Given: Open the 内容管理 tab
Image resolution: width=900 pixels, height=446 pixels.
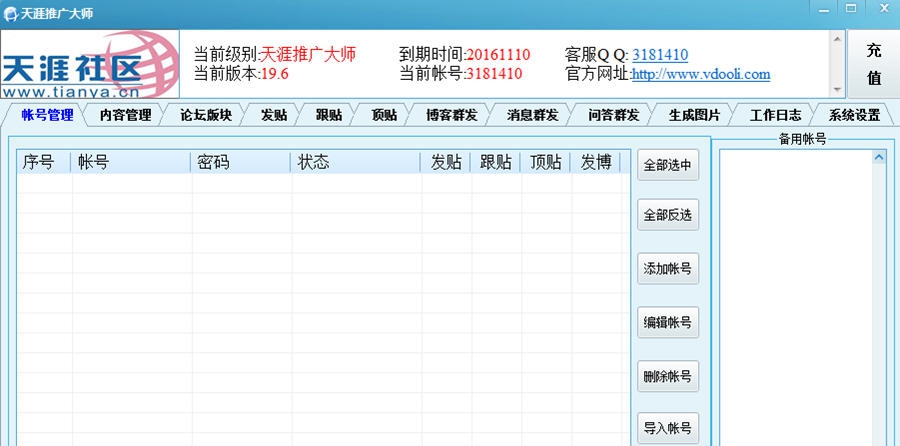Looking at the screenshot, I should pos(125,115).
